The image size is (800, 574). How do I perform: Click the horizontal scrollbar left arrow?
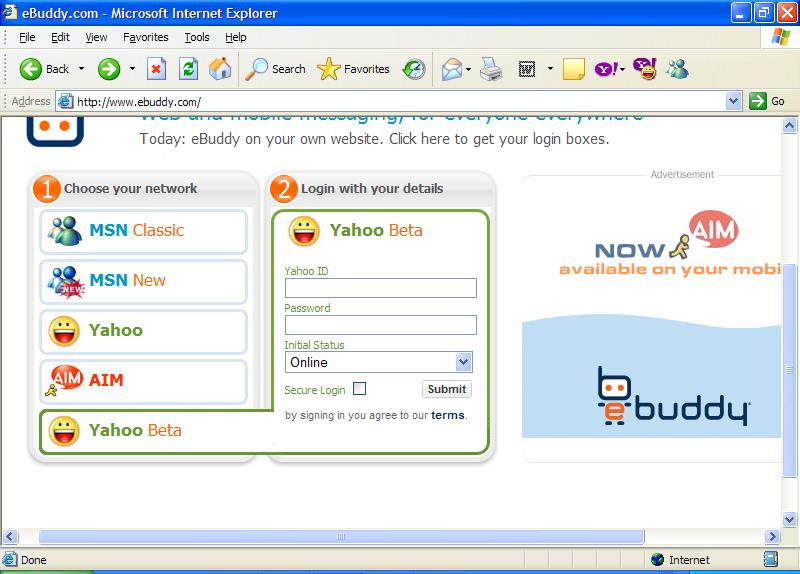[x=10, y=536]
